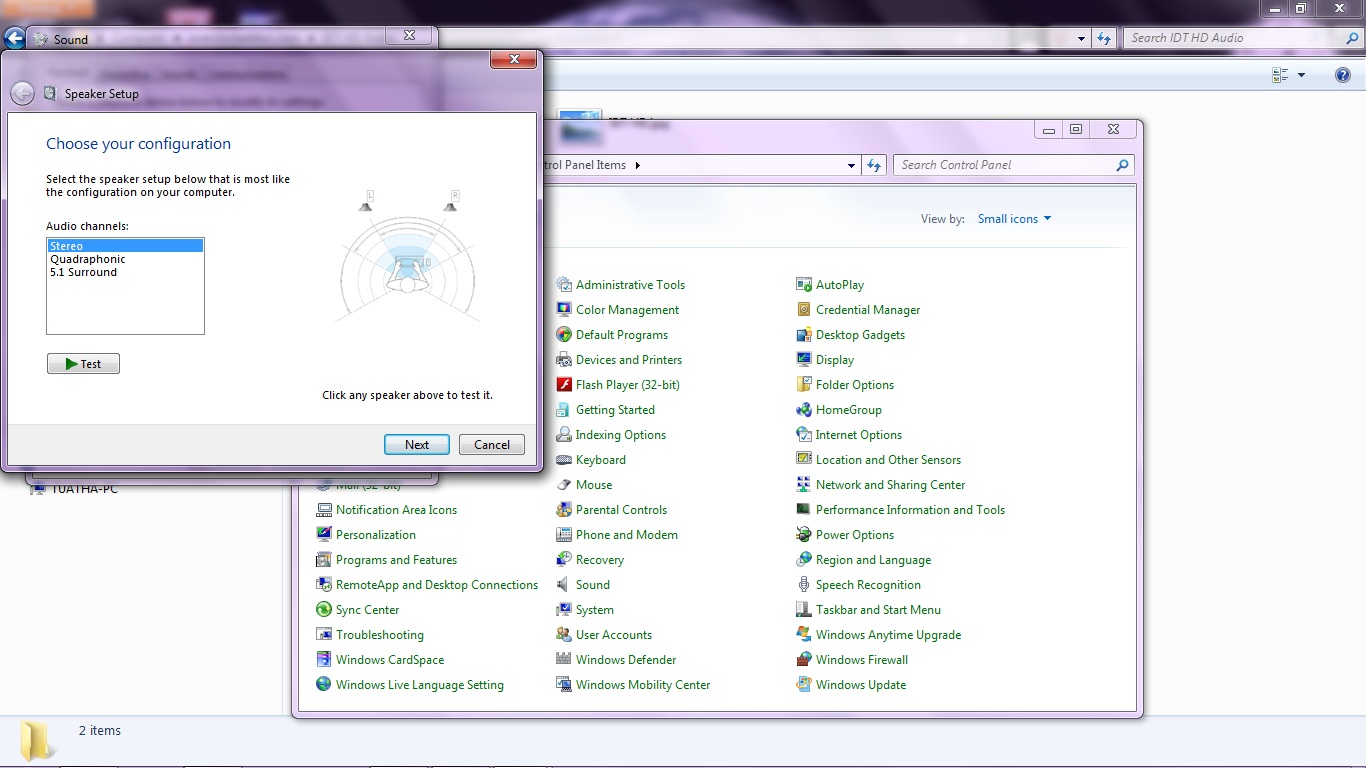Open Power Options link
This screenshot has height=768, width=1366.
coord(854,535)
